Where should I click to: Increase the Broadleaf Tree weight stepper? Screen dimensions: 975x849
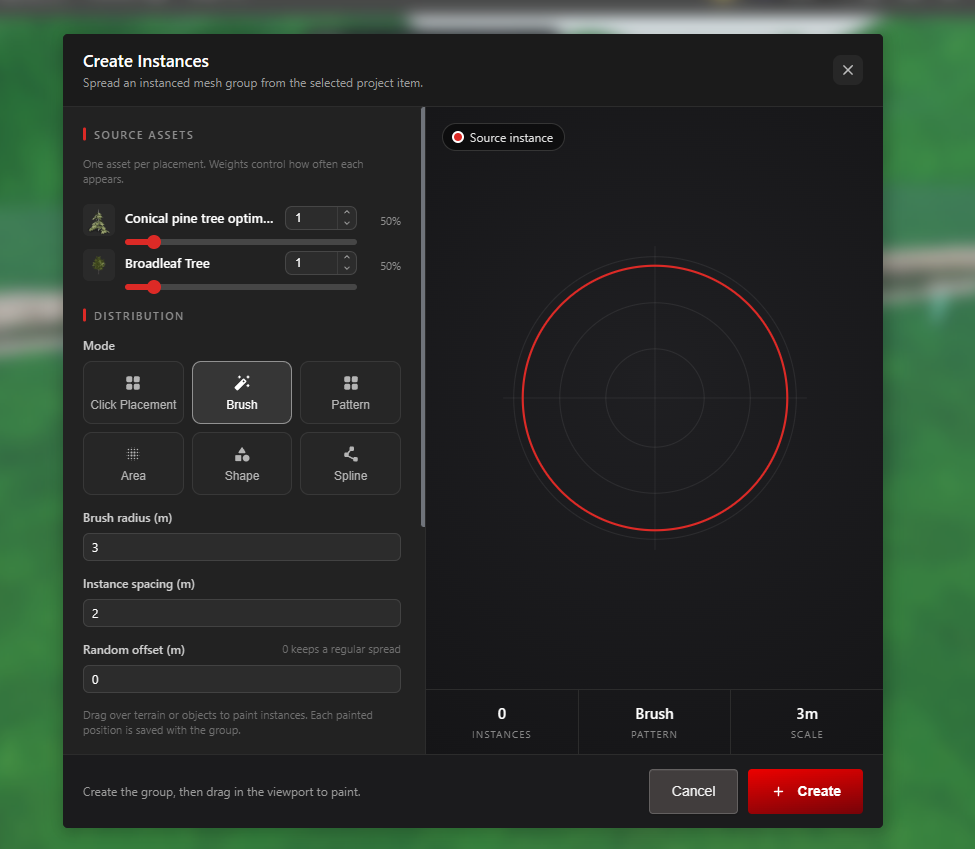tap(347, 257)
